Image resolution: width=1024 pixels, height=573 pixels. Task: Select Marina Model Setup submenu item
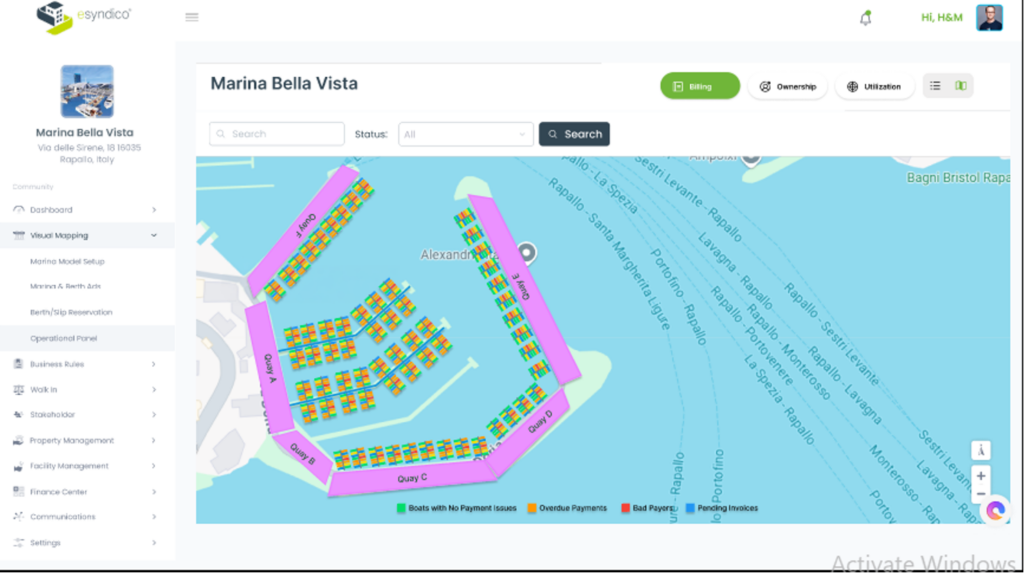[x=67, y=261]
